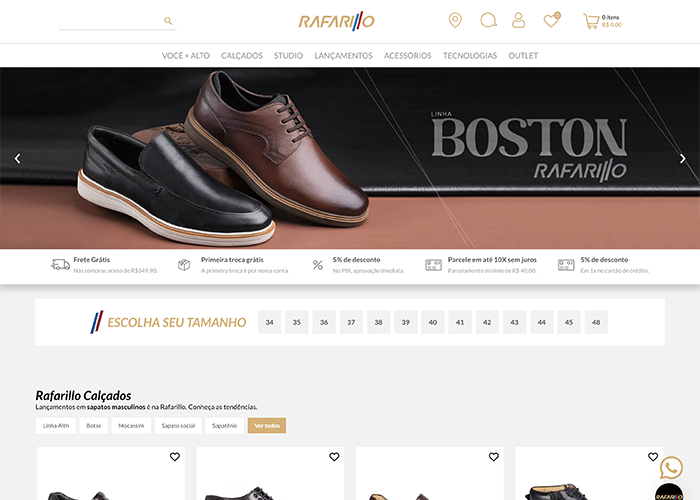Open the shopping cart icon
Screen dimensions: 700x500
(x=590, y=20)
